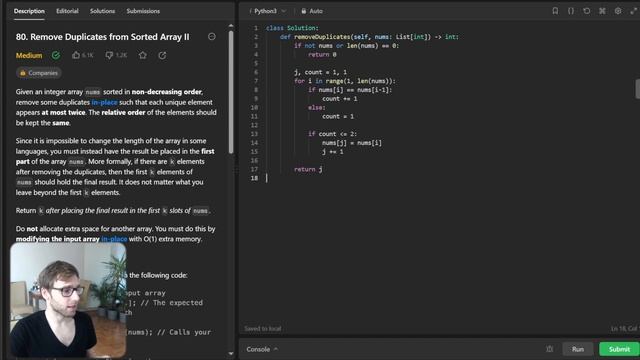Expand editor to fullscreen icon
640x360 pixels.
point(633,11)
